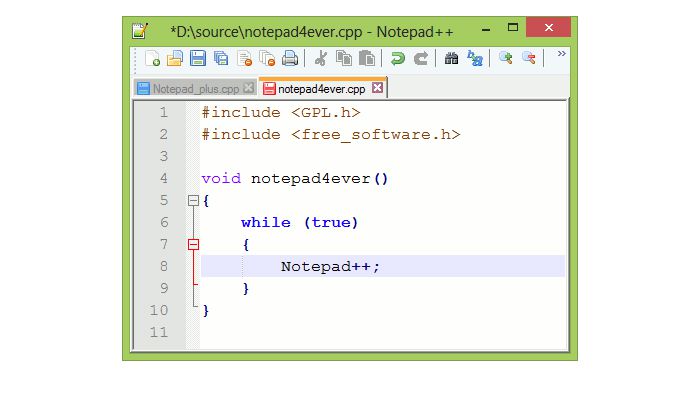This screenshot has height=394, width=700.
Task: Open Replace with the toolbar icon
Action: pos(475,58)
